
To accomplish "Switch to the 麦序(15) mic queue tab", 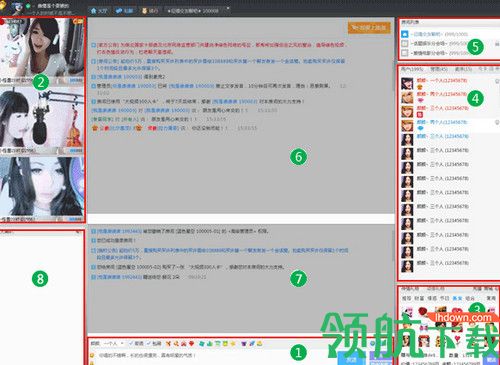I will pyautogui.click(x=463, y=69).
